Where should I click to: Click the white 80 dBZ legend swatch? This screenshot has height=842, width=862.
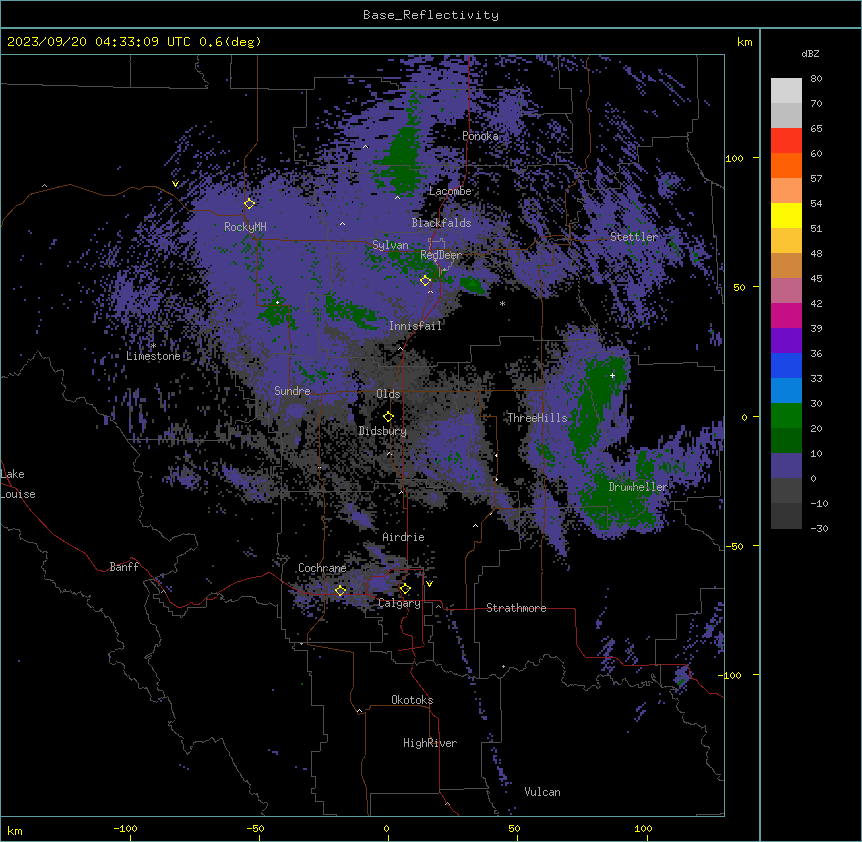click(786, 91)
